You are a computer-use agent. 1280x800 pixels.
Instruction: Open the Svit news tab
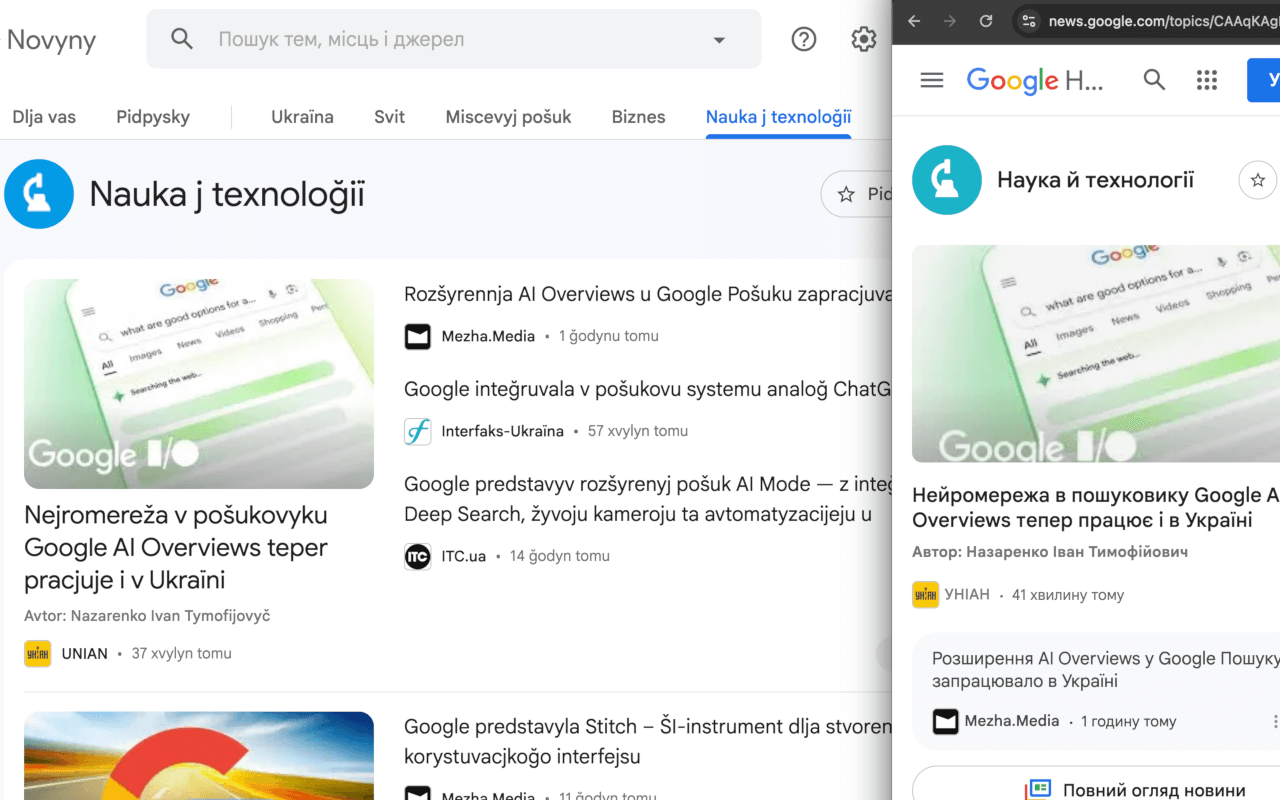pos(389,117)
